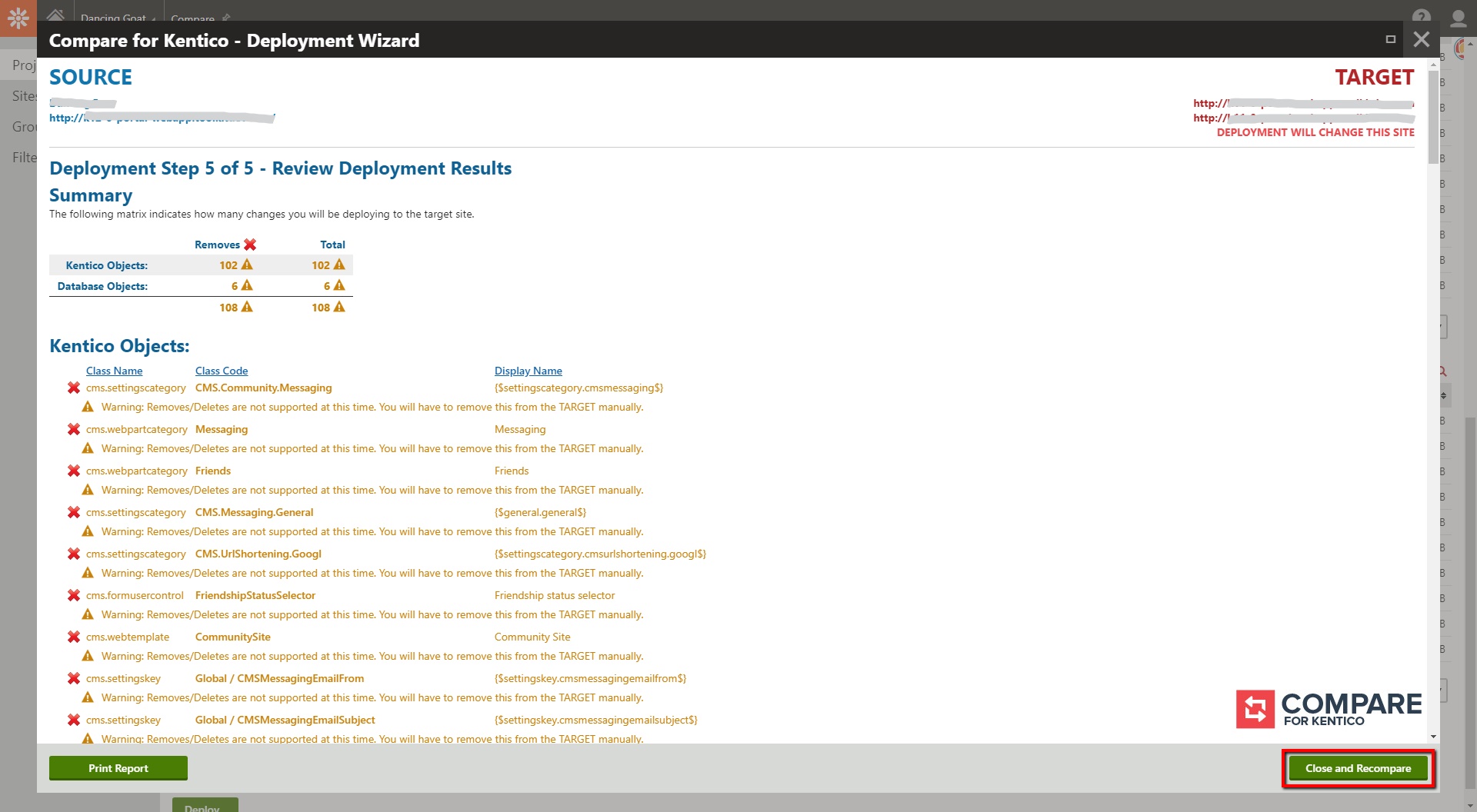Click the dialog vertical scrollbar thumb

(1433, 117)
